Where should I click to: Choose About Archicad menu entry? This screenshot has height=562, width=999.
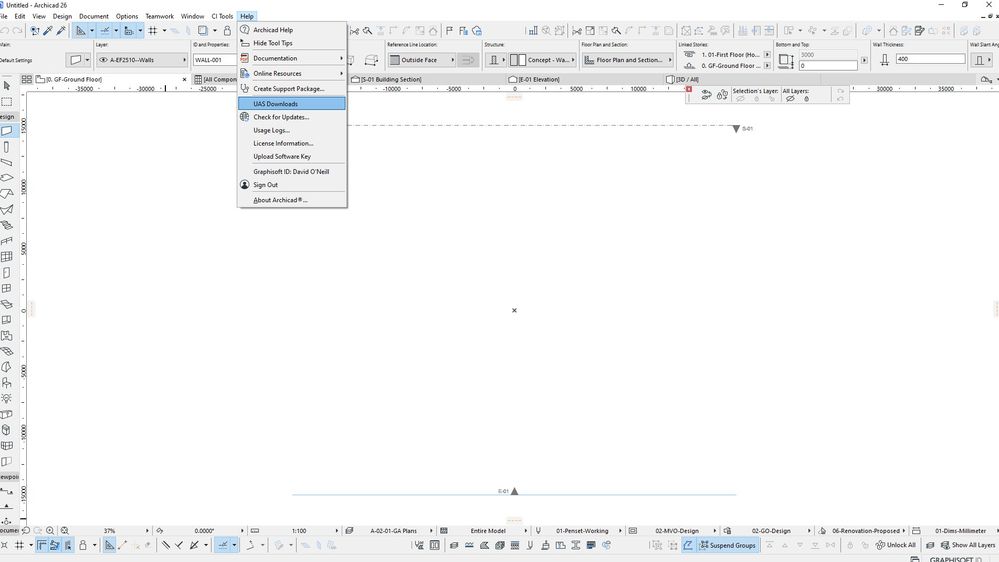point(292,200)
